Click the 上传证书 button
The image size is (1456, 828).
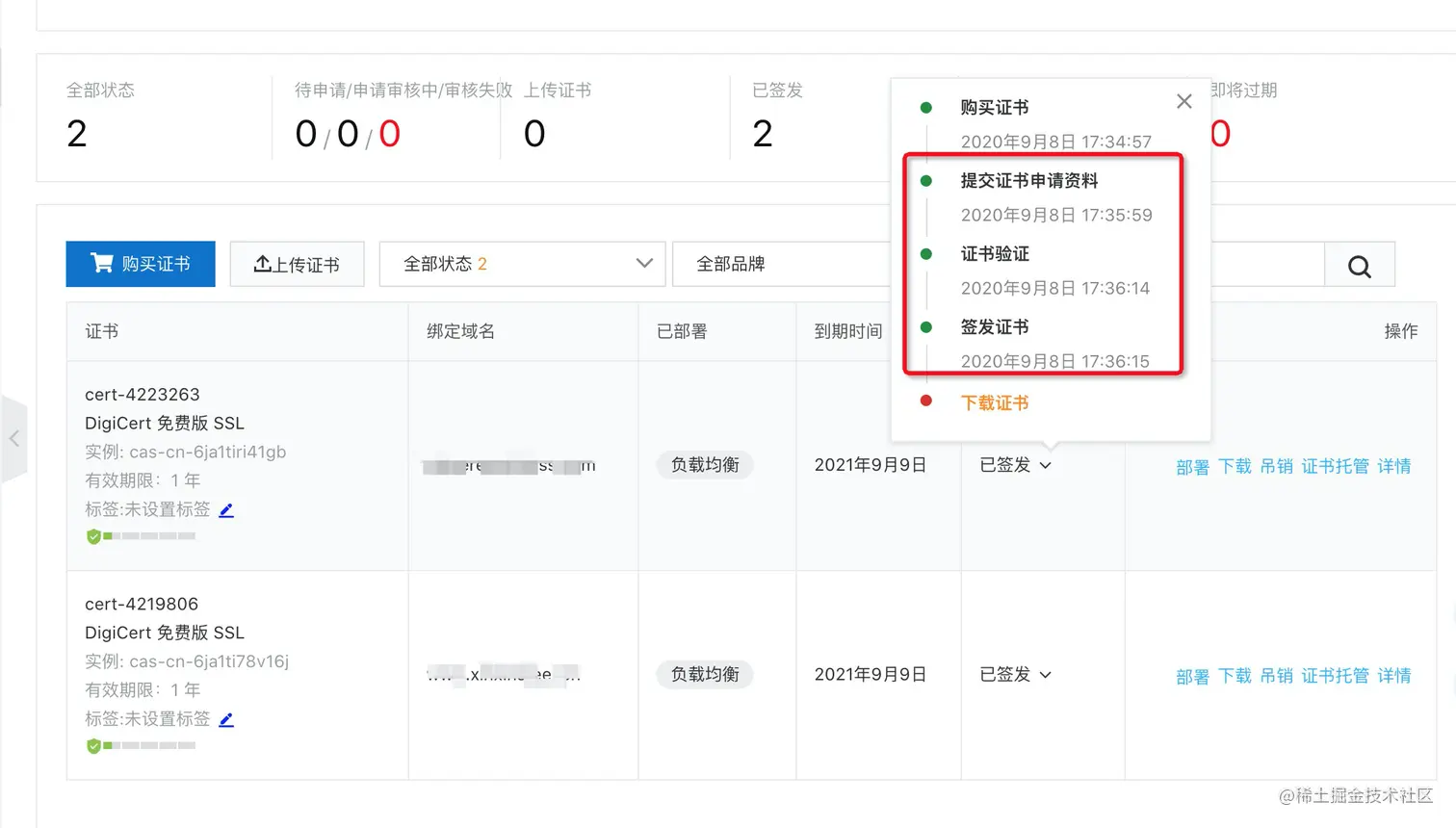click(x=297, y=264)
